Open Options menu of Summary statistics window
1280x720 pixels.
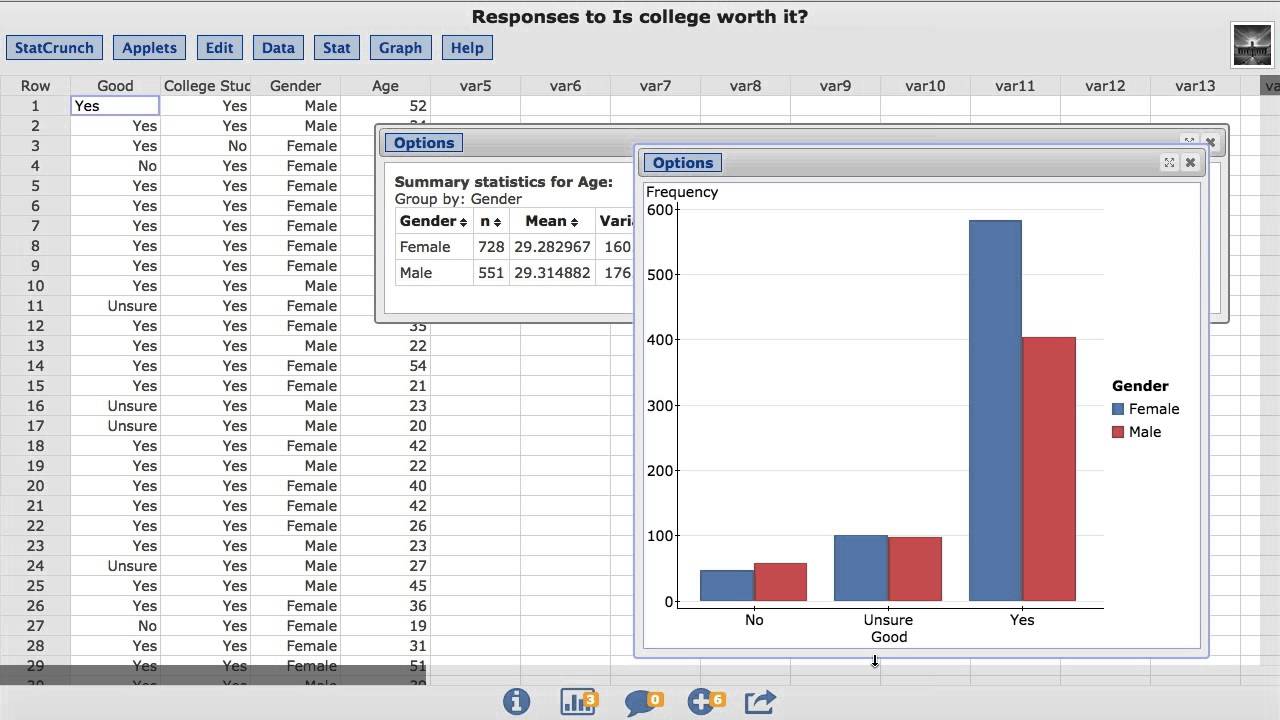click(x=424, y=143)
